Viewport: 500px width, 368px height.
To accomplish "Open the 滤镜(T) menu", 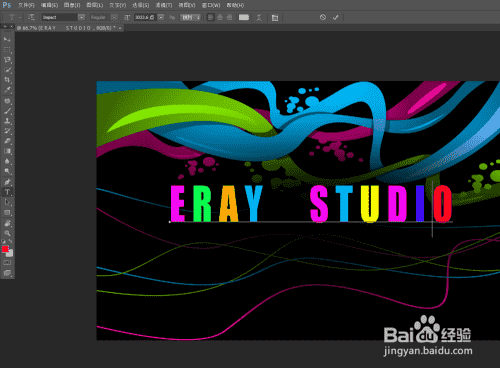I will (164, 5).
